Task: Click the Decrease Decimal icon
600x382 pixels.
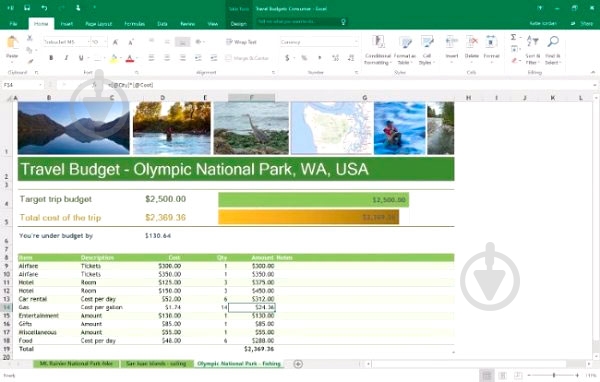Action: pos(351,58)
